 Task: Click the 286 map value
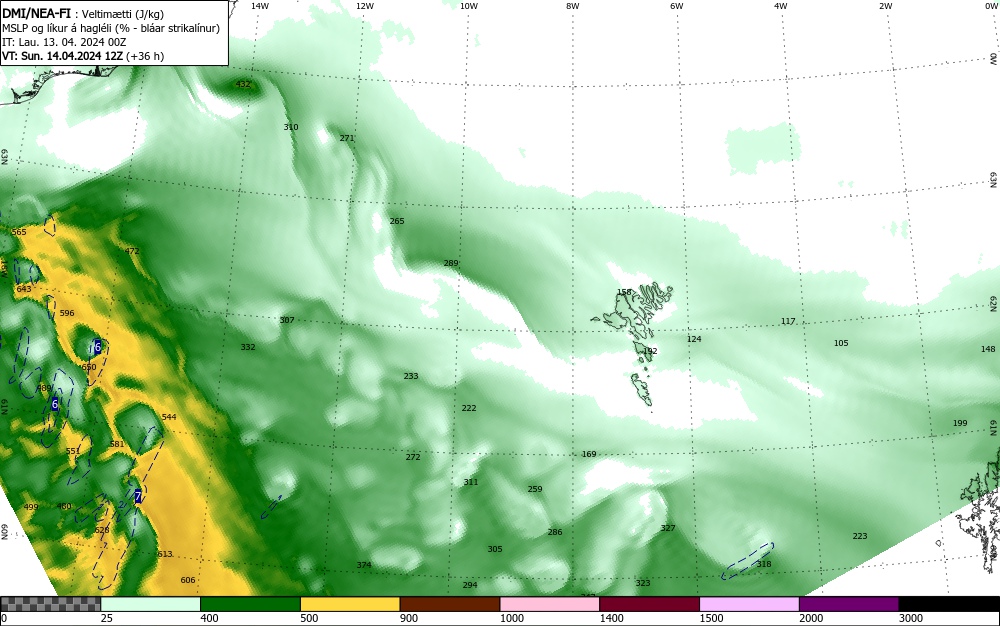click(555, 532)
